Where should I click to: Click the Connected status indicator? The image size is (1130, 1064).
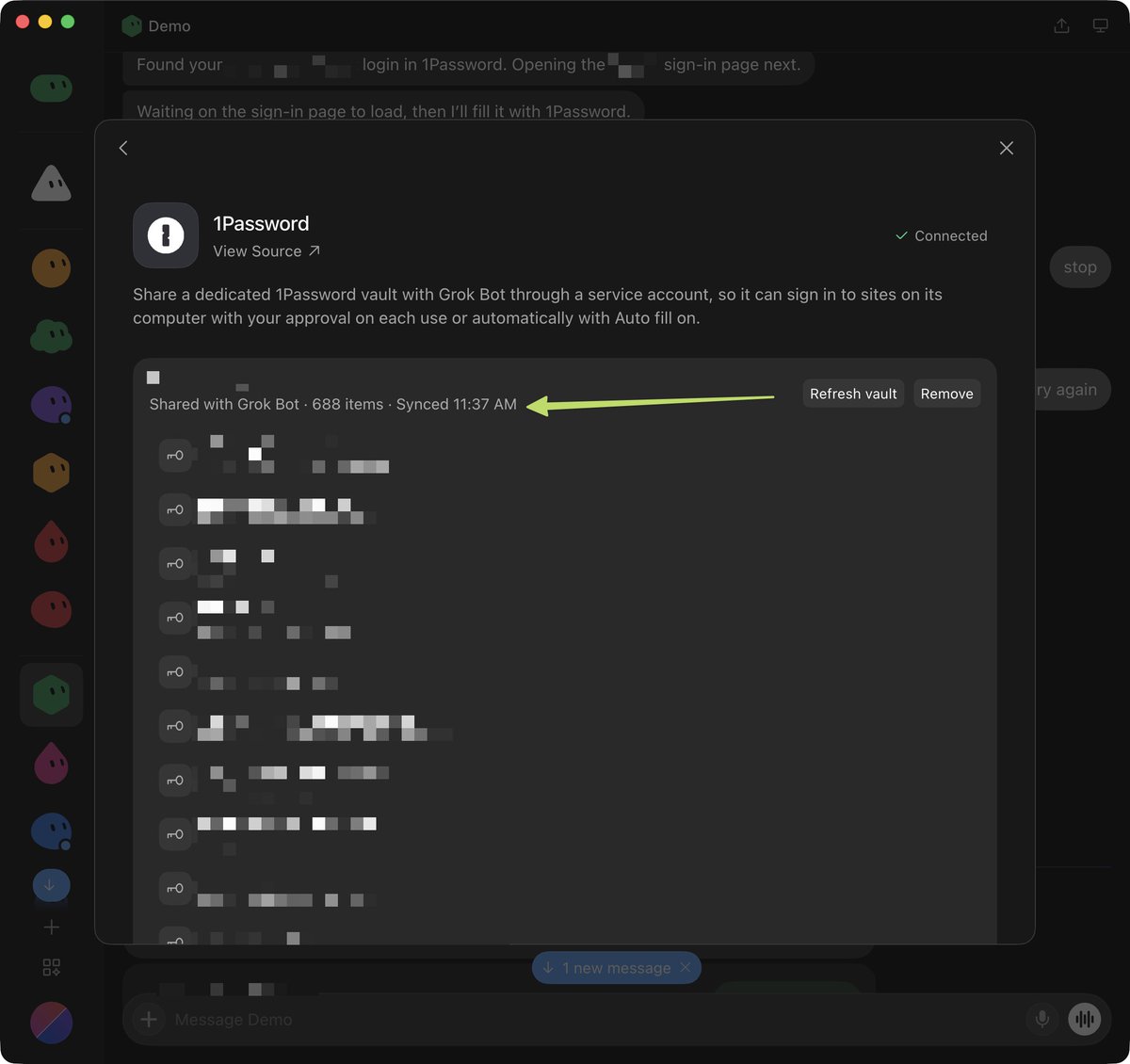pyautogui.click(x=941, y=235)
